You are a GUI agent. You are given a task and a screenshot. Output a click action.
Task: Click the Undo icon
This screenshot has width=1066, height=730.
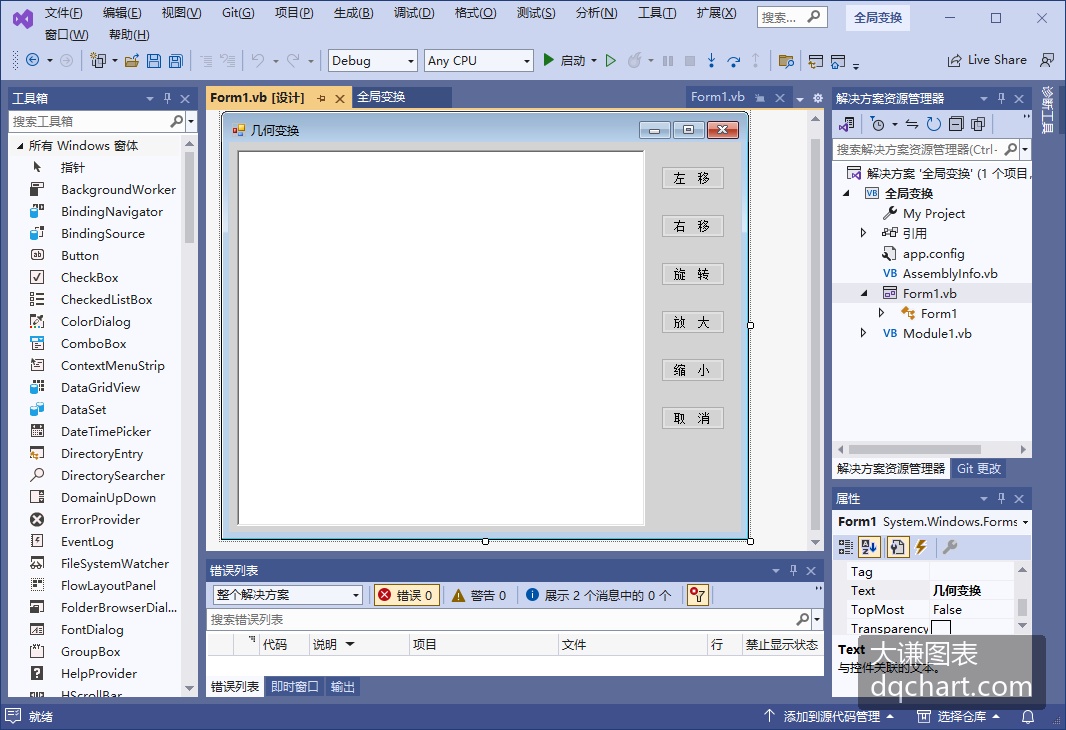(x=258, y=60)
